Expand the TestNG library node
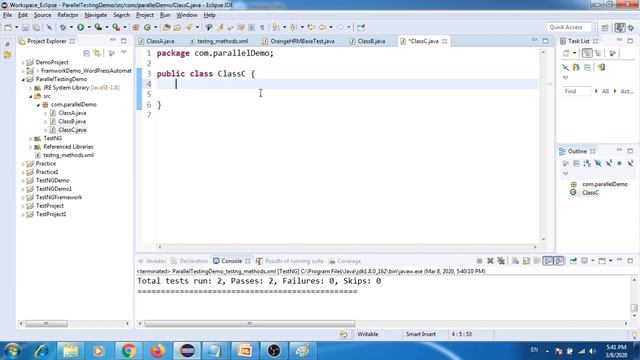This screenshot has height=360, width=640. [x=31, y=138]
